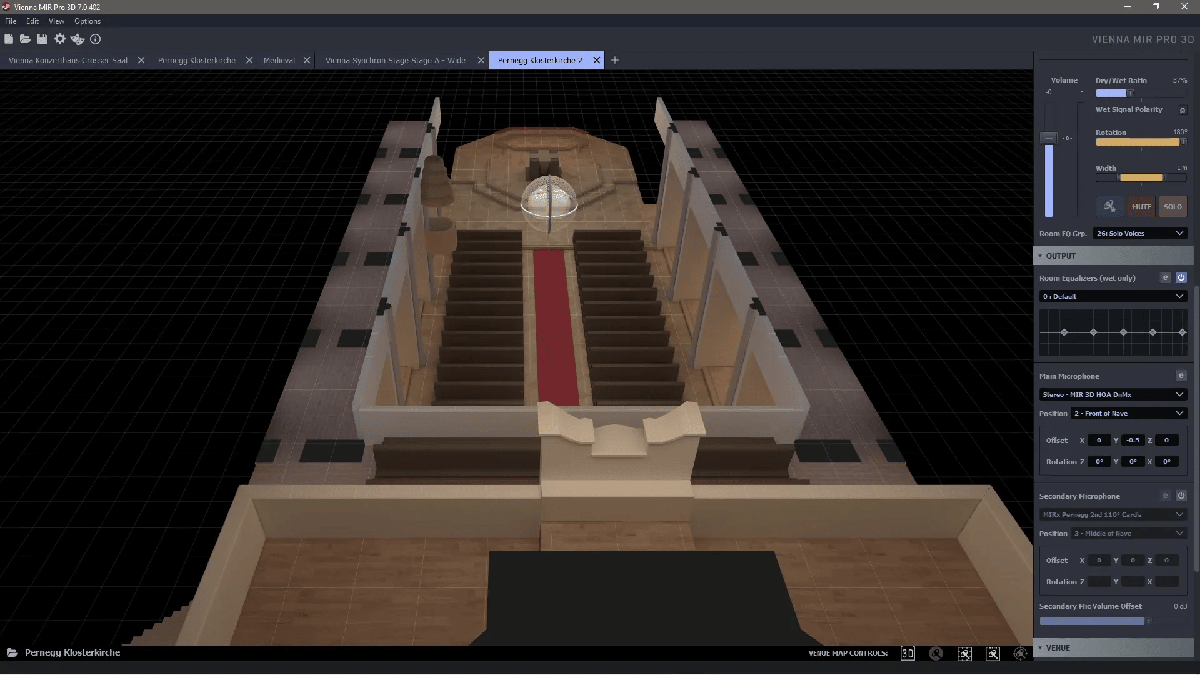This screenshot has height=675, width=1200.
Task: Click the New project icon in the toolbar
Action: tap(9, 39)
